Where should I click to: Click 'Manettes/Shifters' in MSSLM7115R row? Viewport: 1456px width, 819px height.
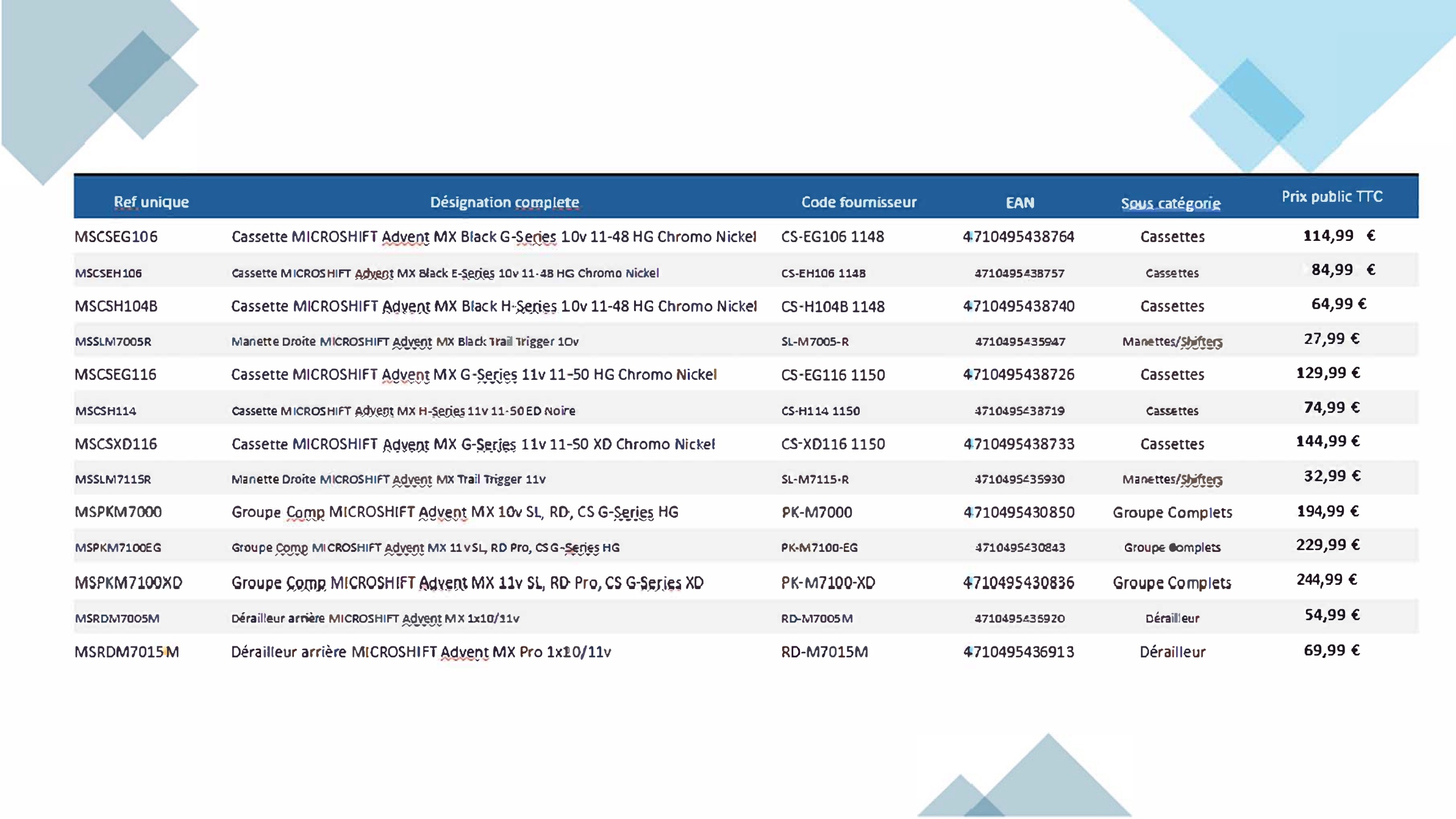pyautogui.click(x=1172, y=479)
